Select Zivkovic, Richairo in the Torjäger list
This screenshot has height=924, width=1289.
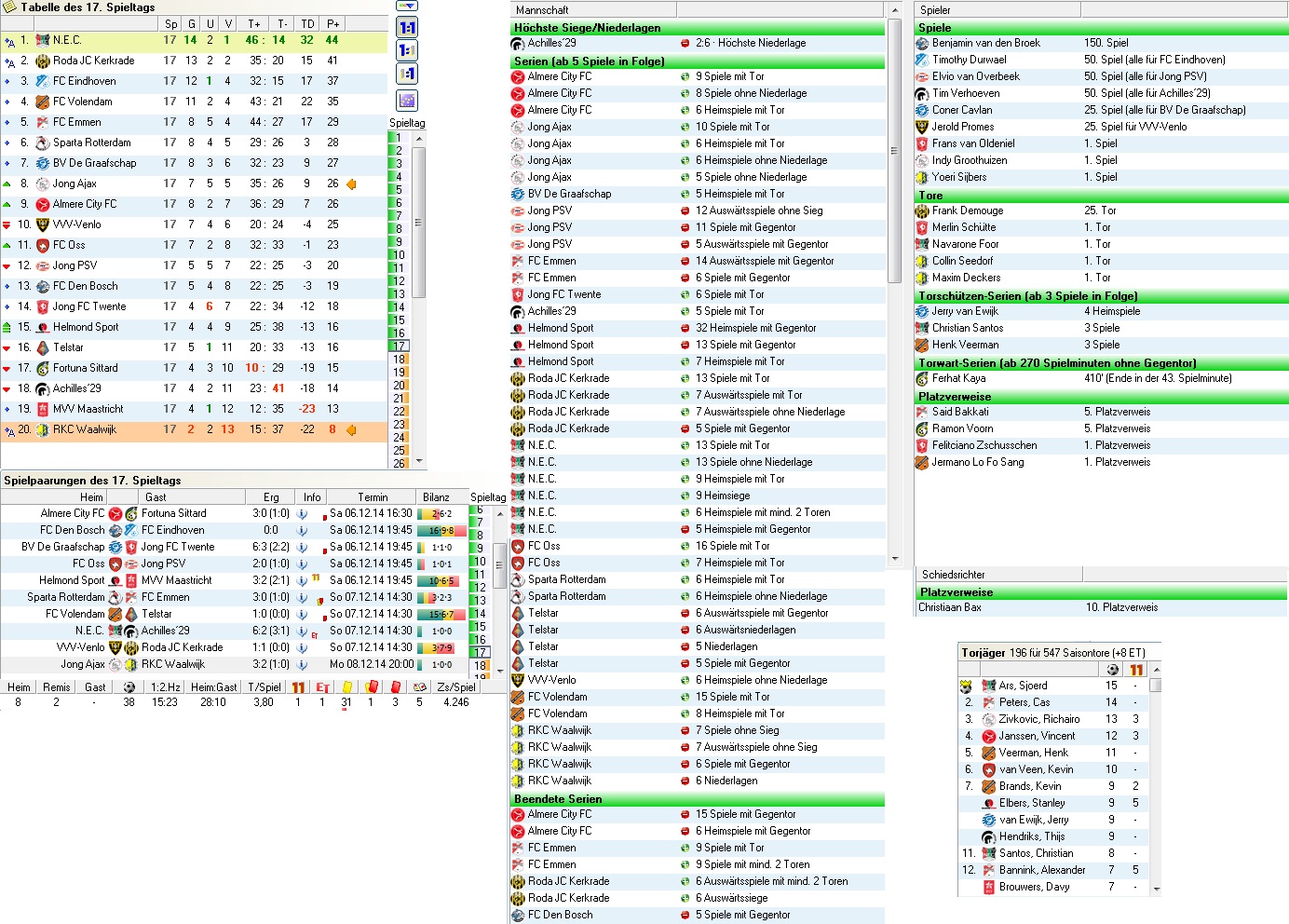(1053, 719)
